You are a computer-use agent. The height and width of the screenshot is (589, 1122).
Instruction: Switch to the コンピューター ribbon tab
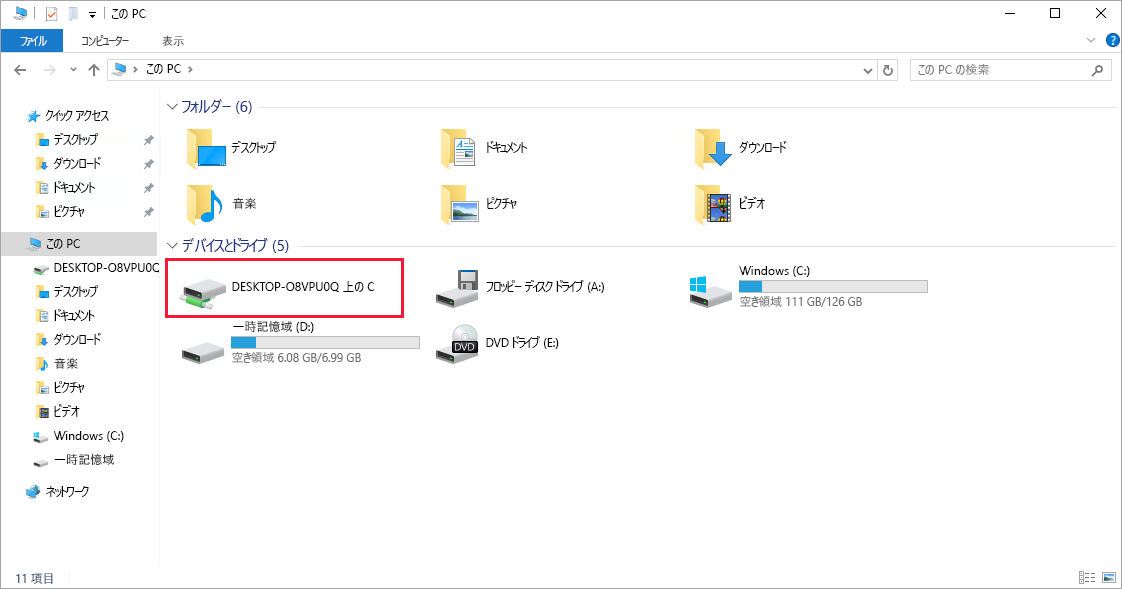click(x=105, y=41)
